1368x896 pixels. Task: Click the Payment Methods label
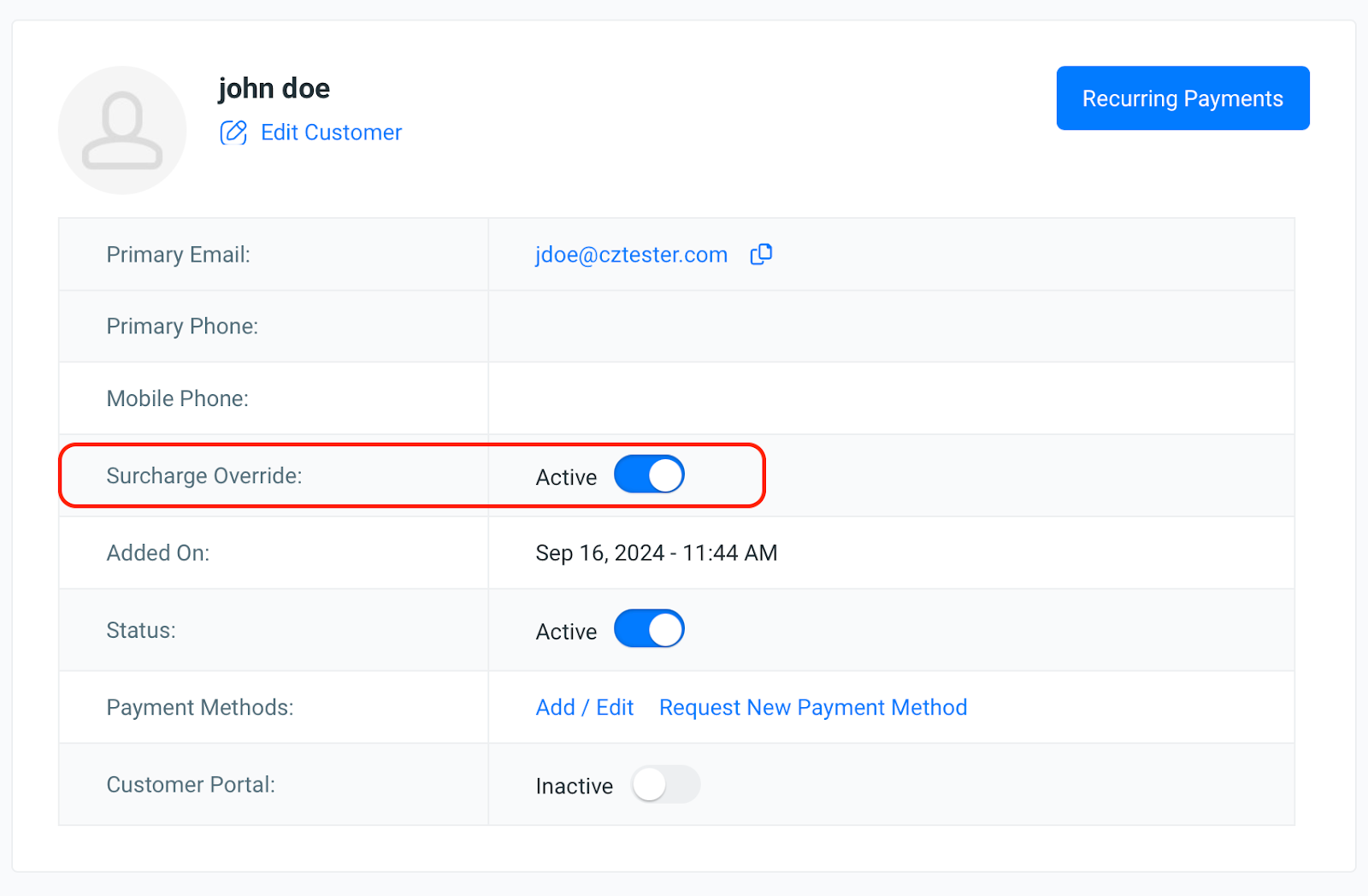tap(200, 707)
